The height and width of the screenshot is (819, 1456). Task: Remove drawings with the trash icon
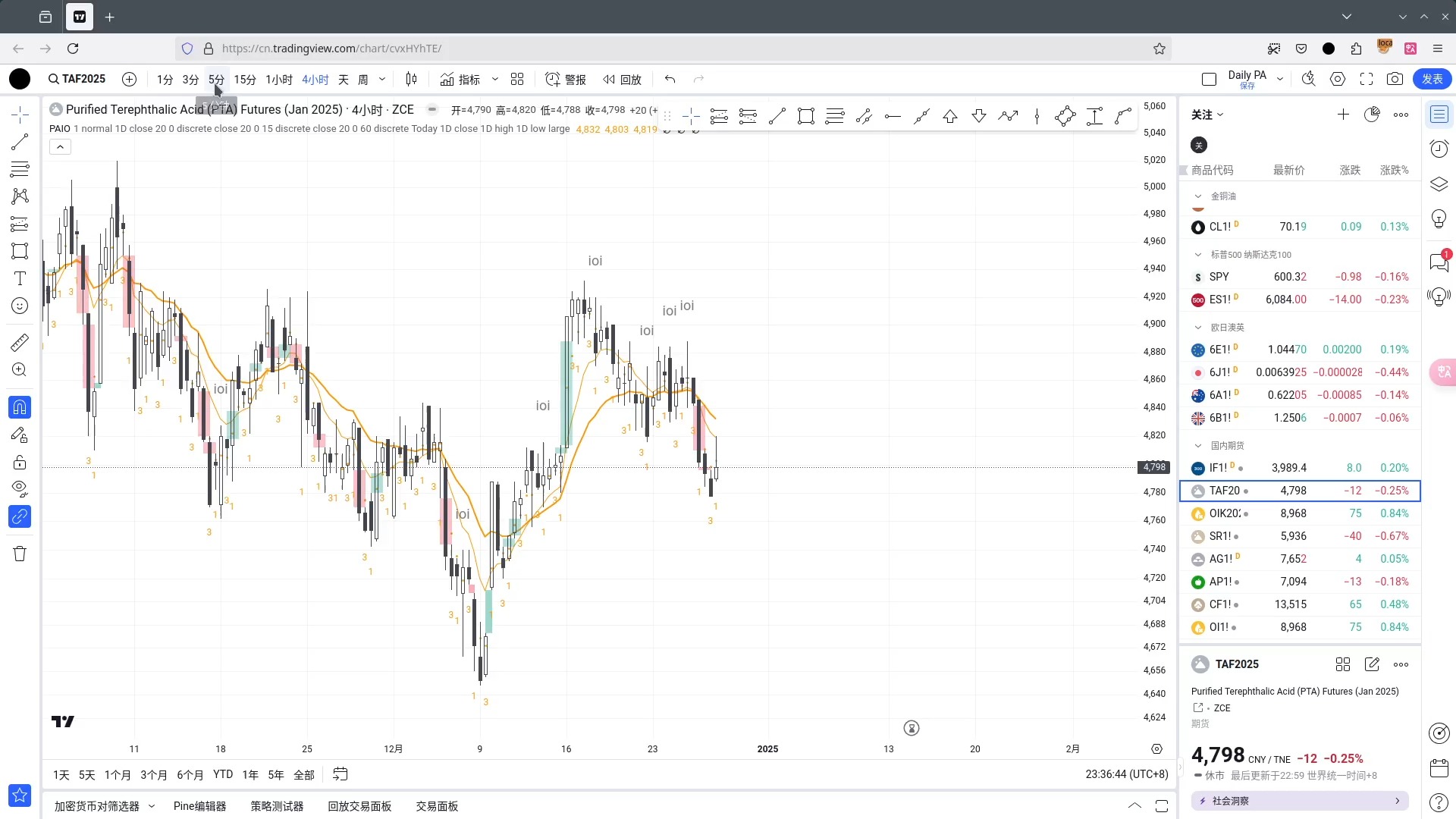[20, 554]
